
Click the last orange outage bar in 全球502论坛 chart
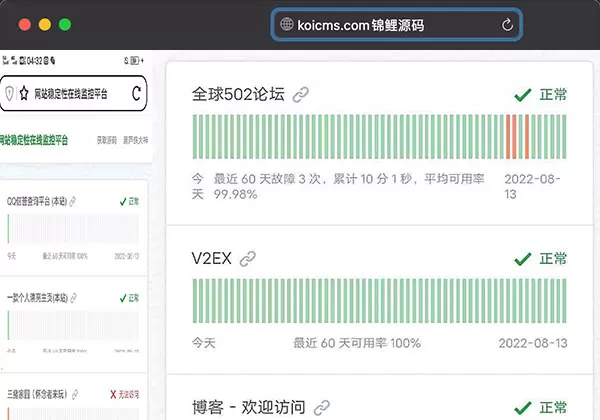527,137
